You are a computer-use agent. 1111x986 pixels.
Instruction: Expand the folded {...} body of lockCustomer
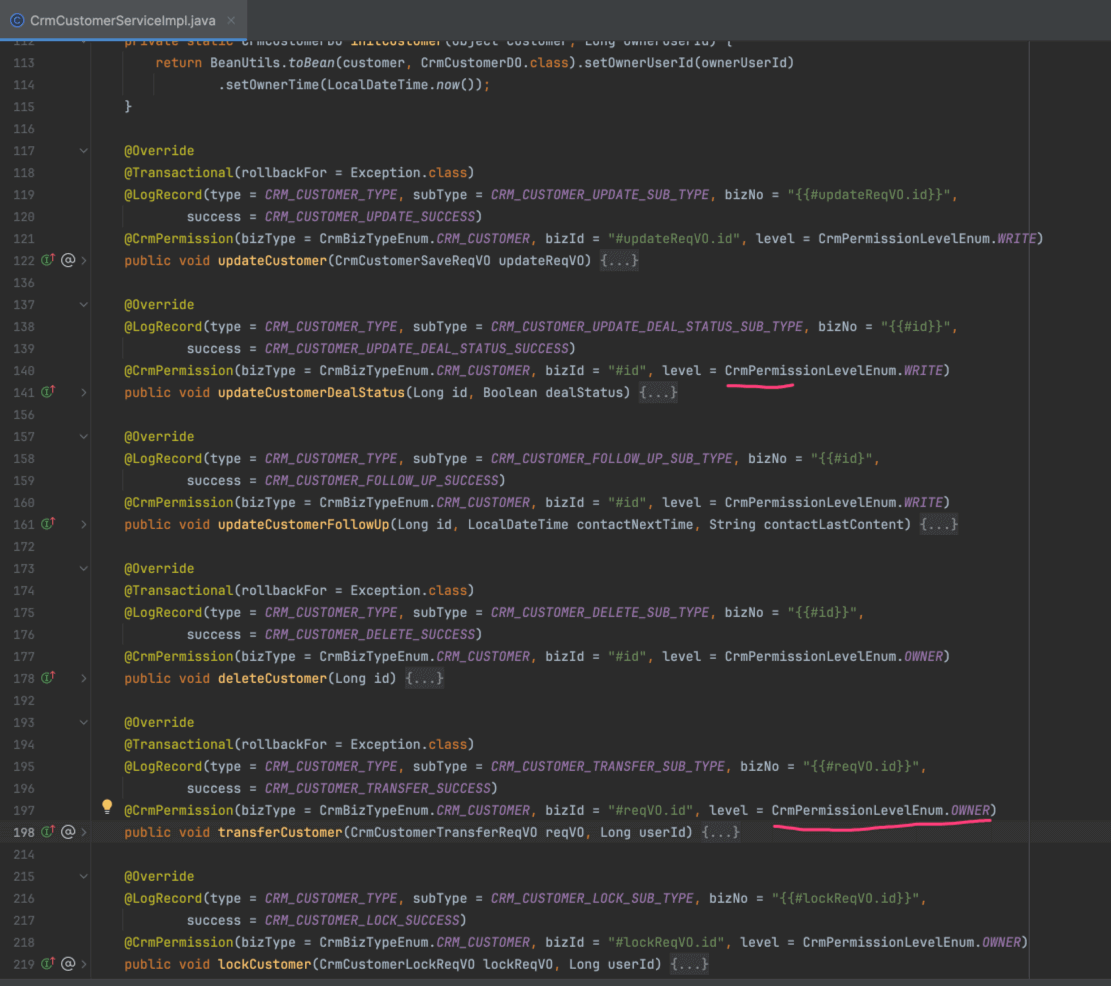point(689,965)
